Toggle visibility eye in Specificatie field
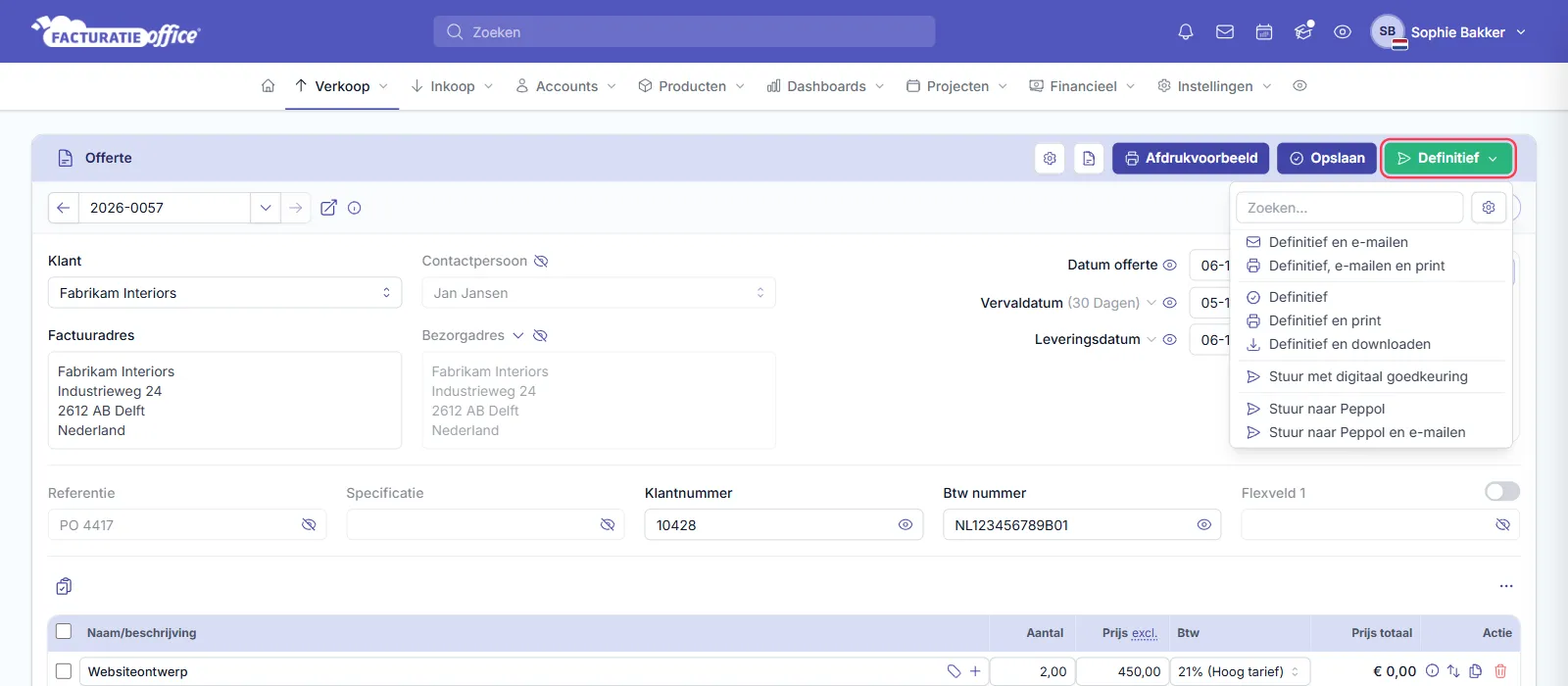 pos(608,525)
